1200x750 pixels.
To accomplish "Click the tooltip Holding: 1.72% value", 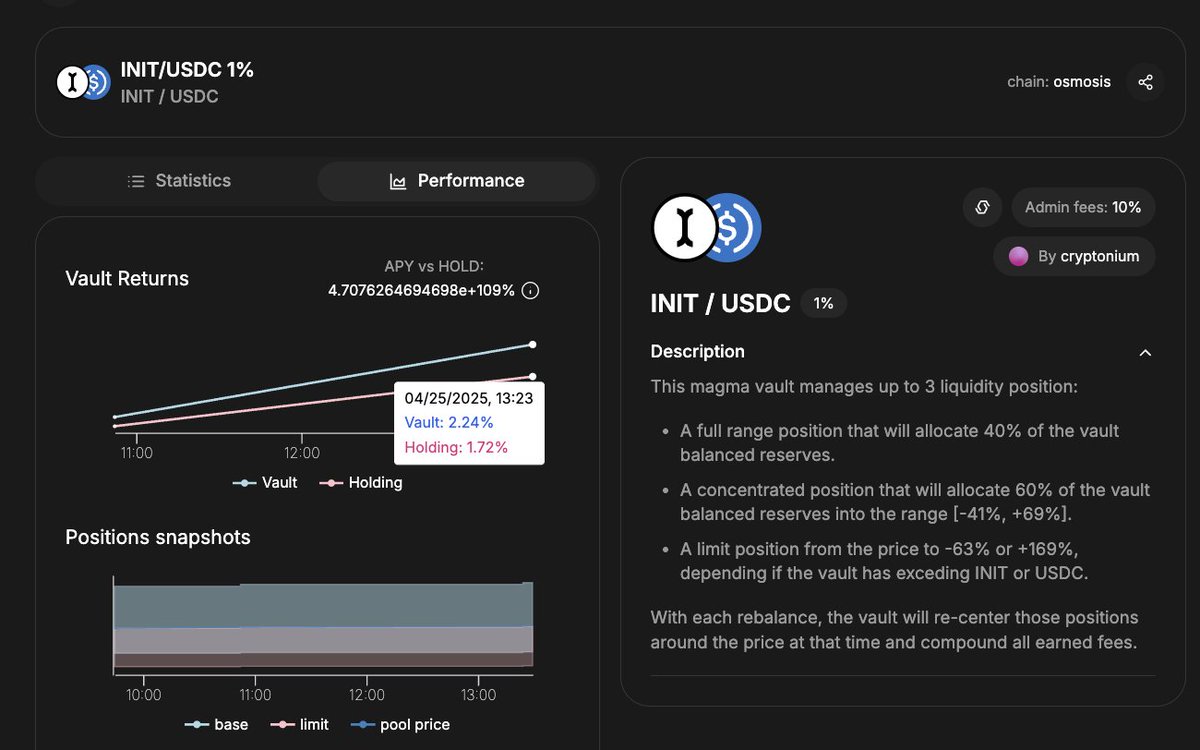I will tap(456, 447).
